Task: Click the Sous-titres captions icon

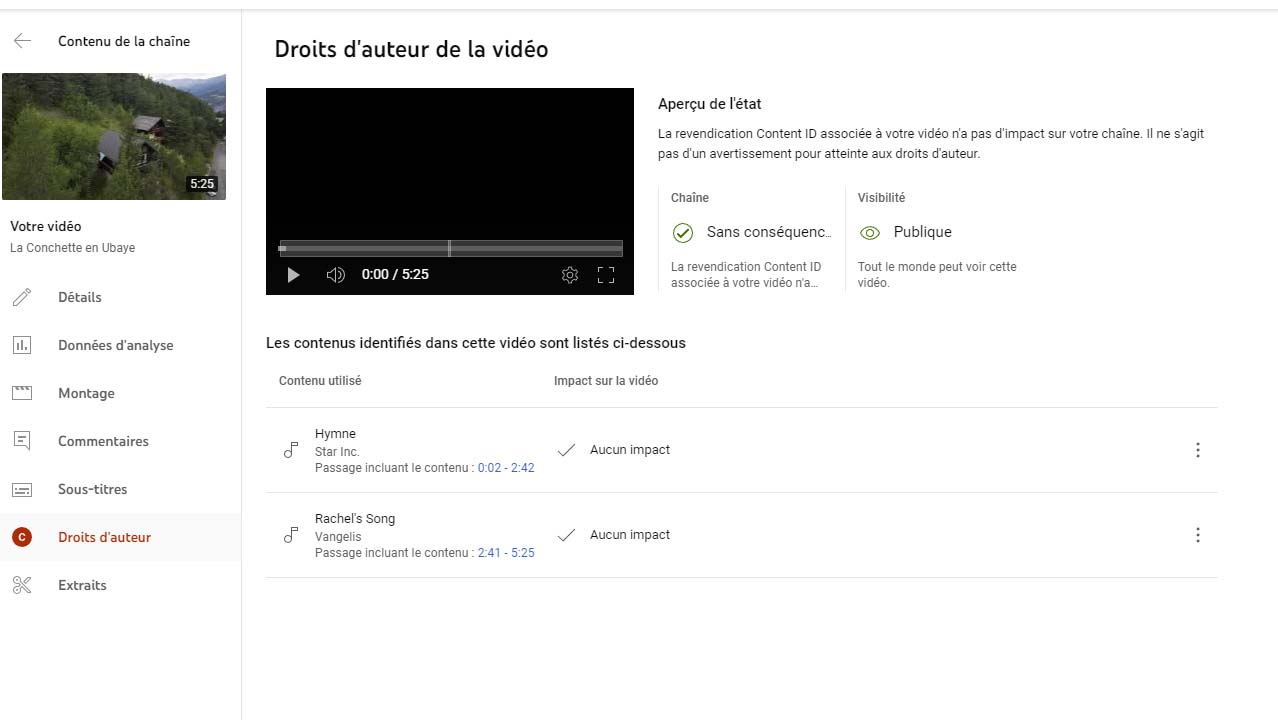Action: (22, 489)
